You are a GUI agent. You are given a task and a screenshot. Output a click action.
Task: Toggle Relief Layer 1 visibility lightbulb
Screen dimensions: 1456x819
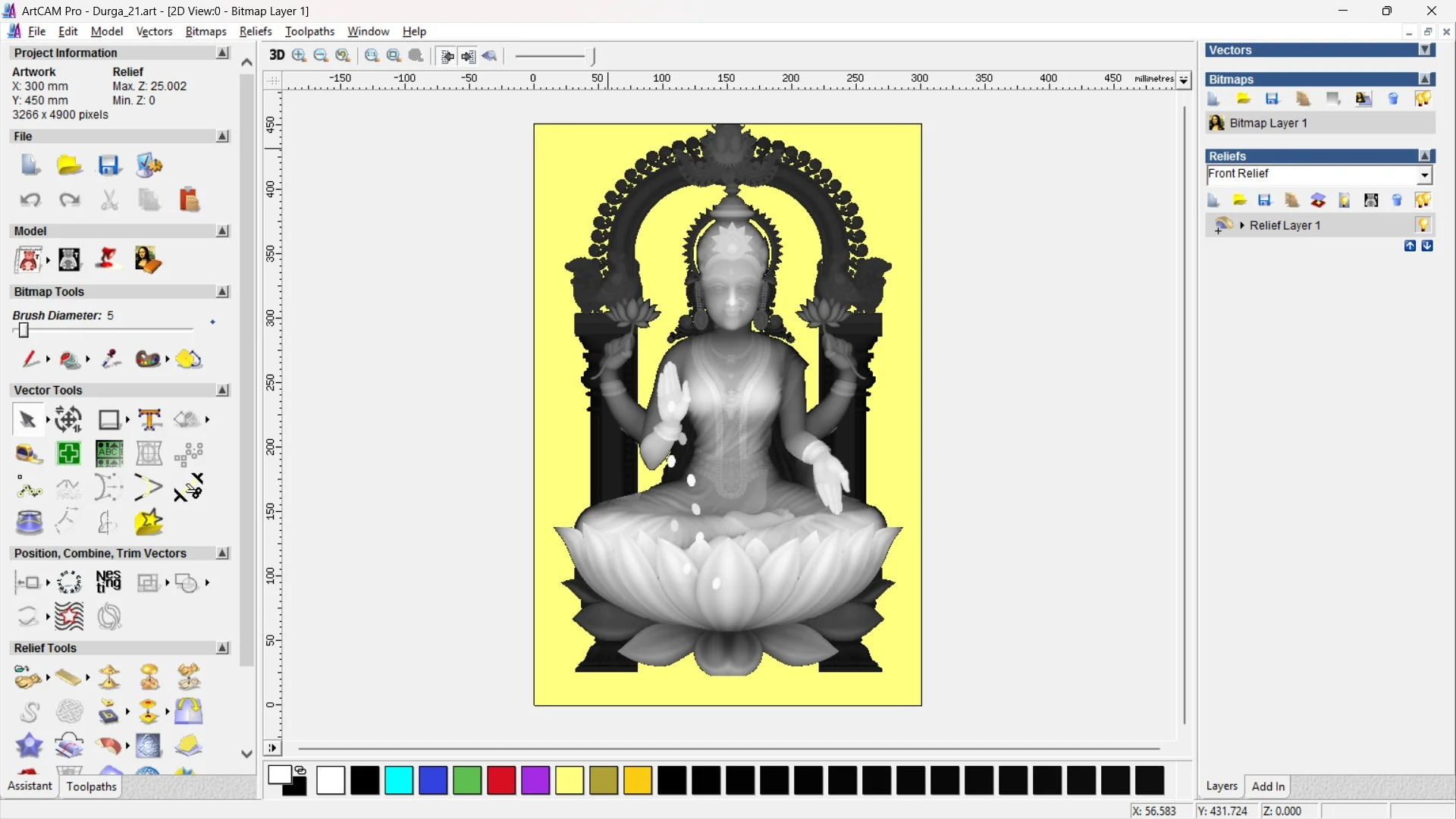pos(1423,225)
